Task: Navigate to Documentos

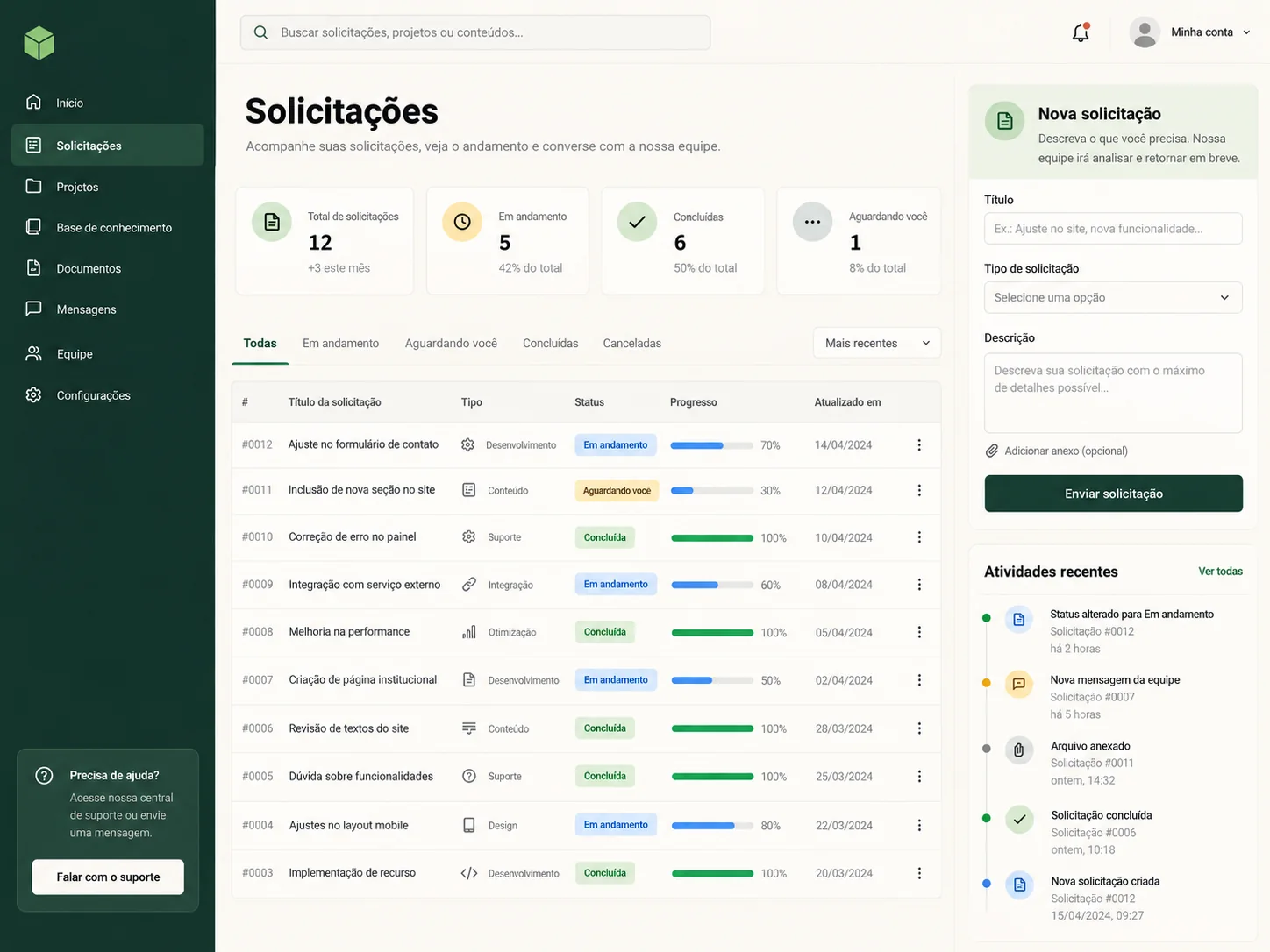Action: coord(108,268)
